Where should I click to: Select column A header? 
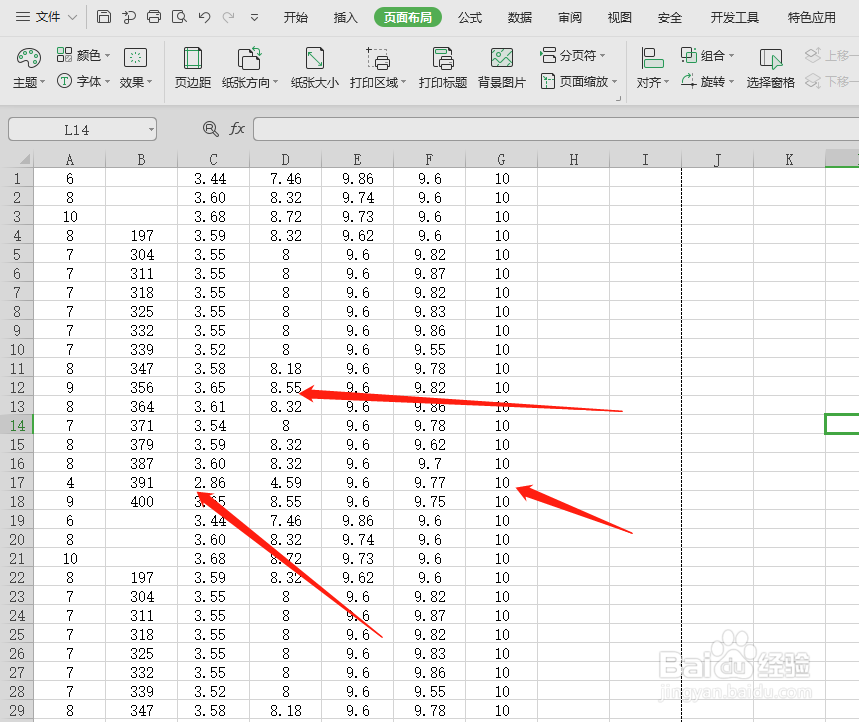coord(70,159)
